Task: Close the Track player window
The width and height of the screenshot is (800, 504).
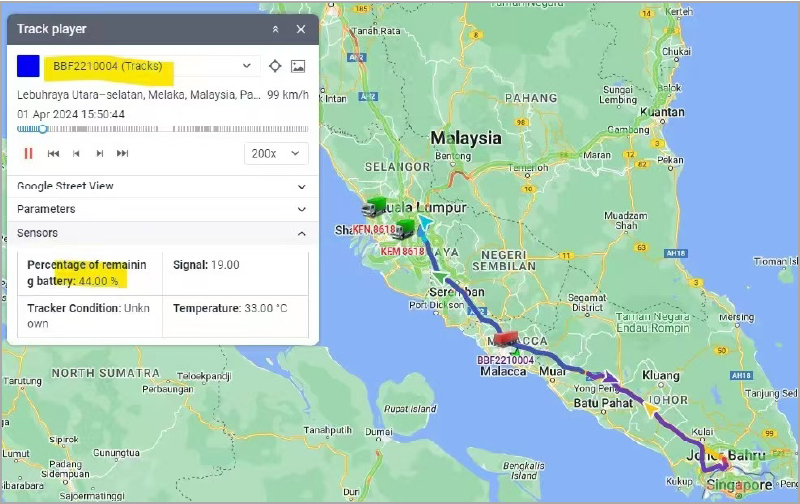Action: (x=301, y=30)
